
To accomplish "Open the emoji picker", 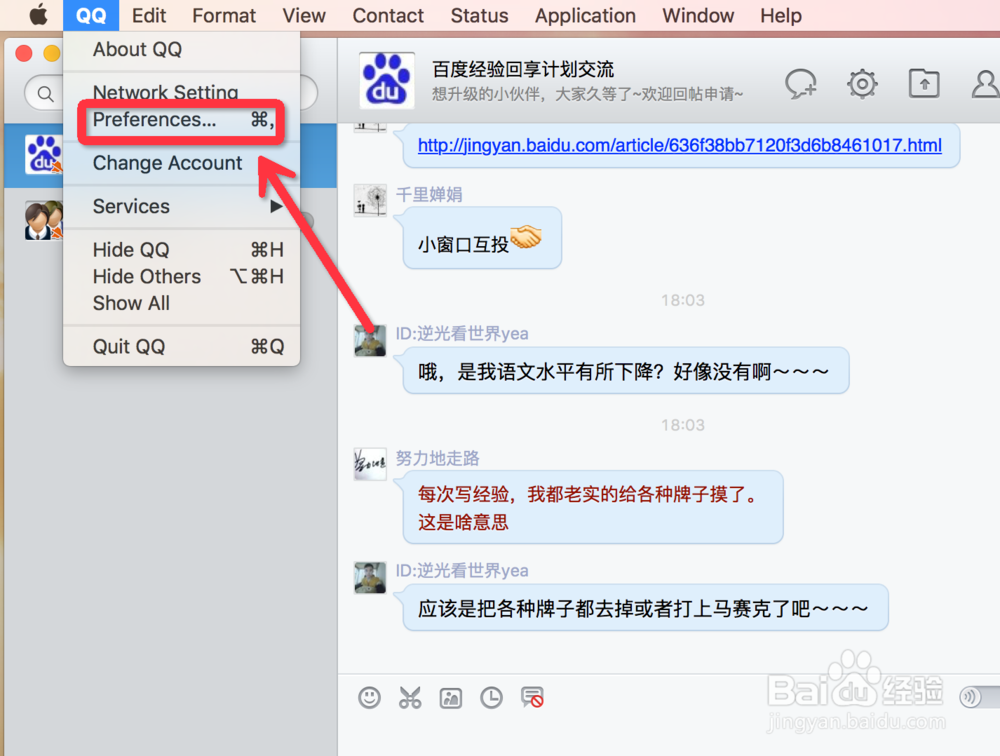I will tap(369, 697).
